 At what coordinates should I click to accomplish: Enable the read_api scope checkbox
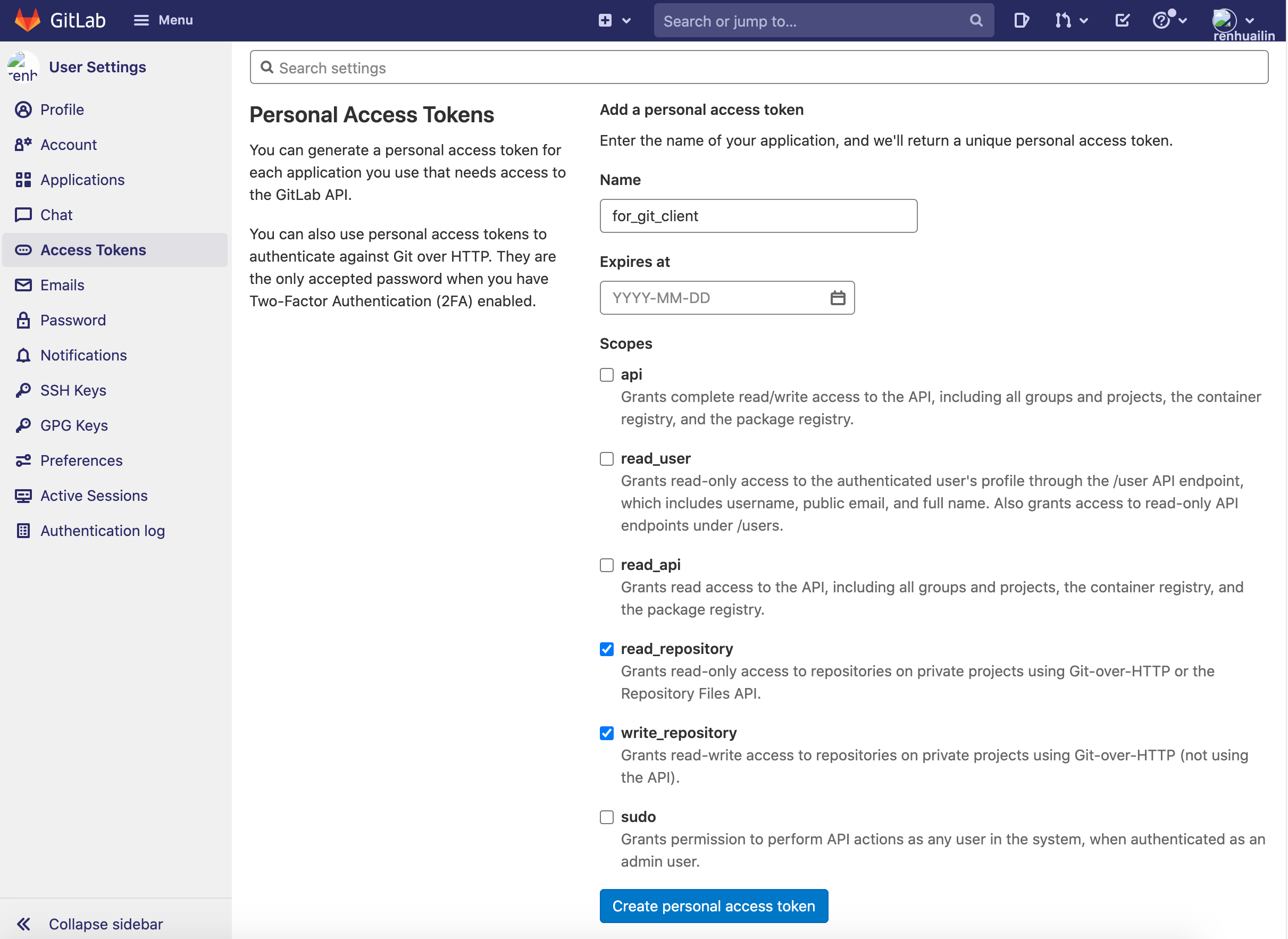coord(606,565)
